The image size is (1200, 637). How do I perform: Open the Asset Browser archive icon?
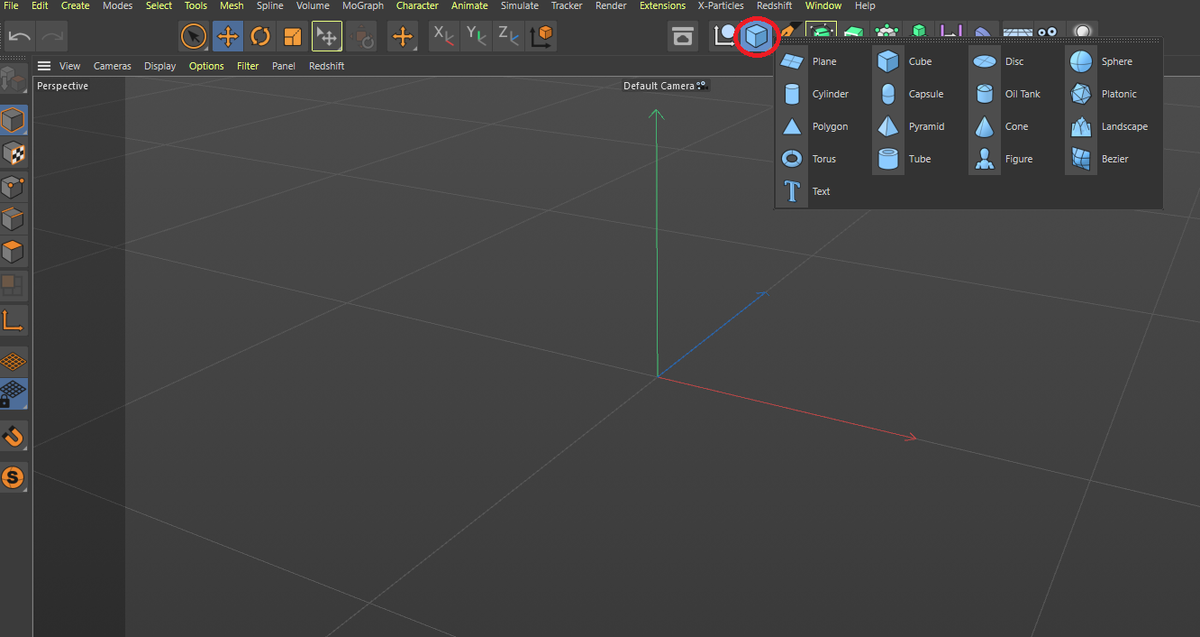tap(683, 37)
